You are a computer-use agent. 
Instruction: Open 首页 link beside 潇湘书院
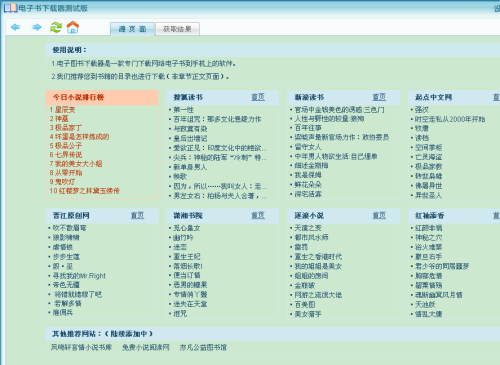(258, 215)
